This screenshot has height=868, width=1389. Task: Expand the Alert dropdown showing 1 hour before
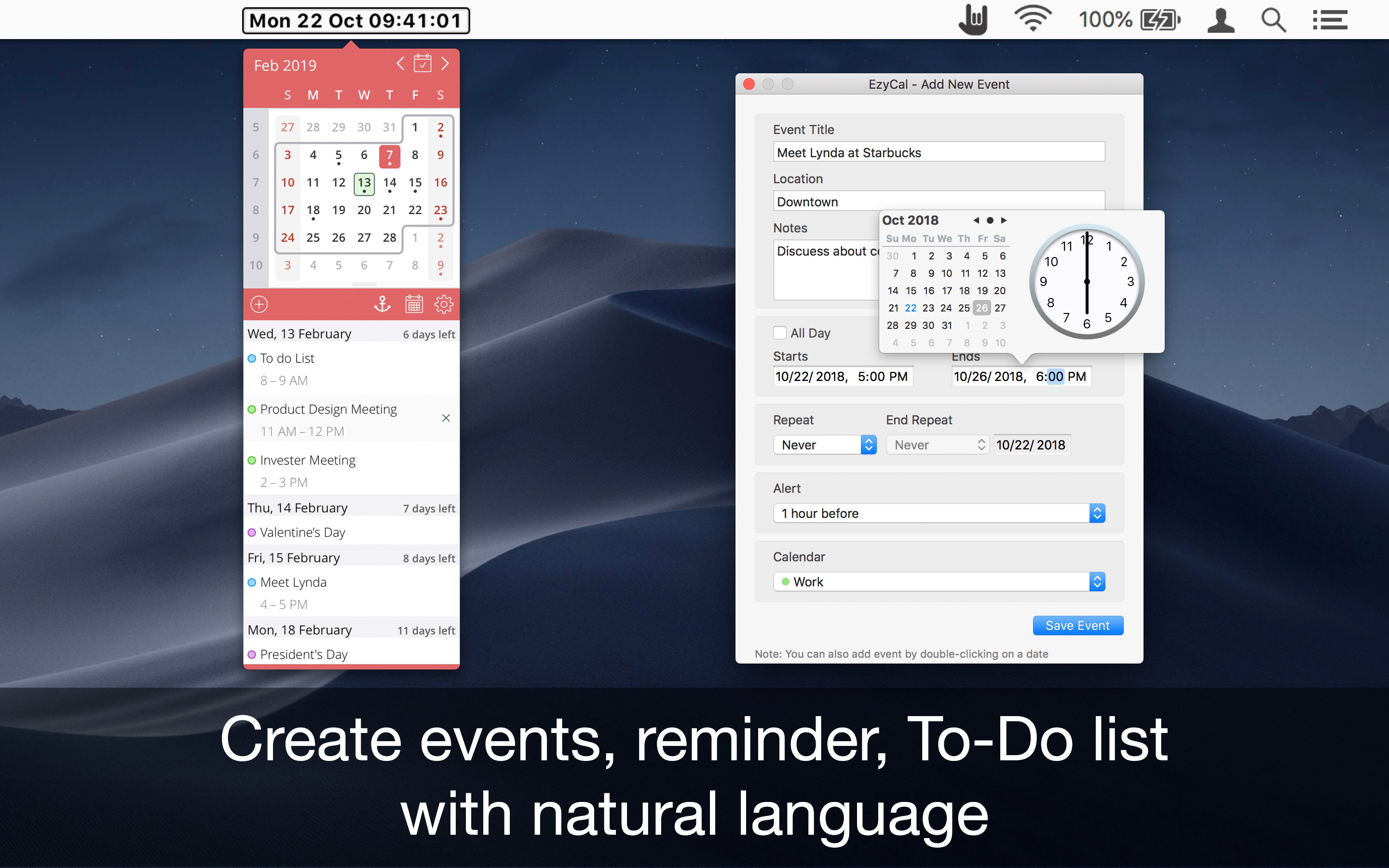click(x=939, y=513)
